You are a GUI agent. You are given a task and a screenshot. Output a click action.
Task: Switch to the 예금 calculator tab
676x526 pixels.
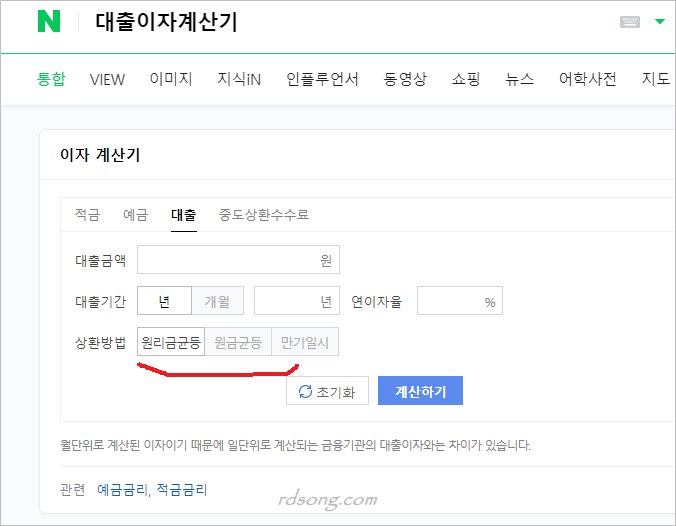tap(135, 214)
